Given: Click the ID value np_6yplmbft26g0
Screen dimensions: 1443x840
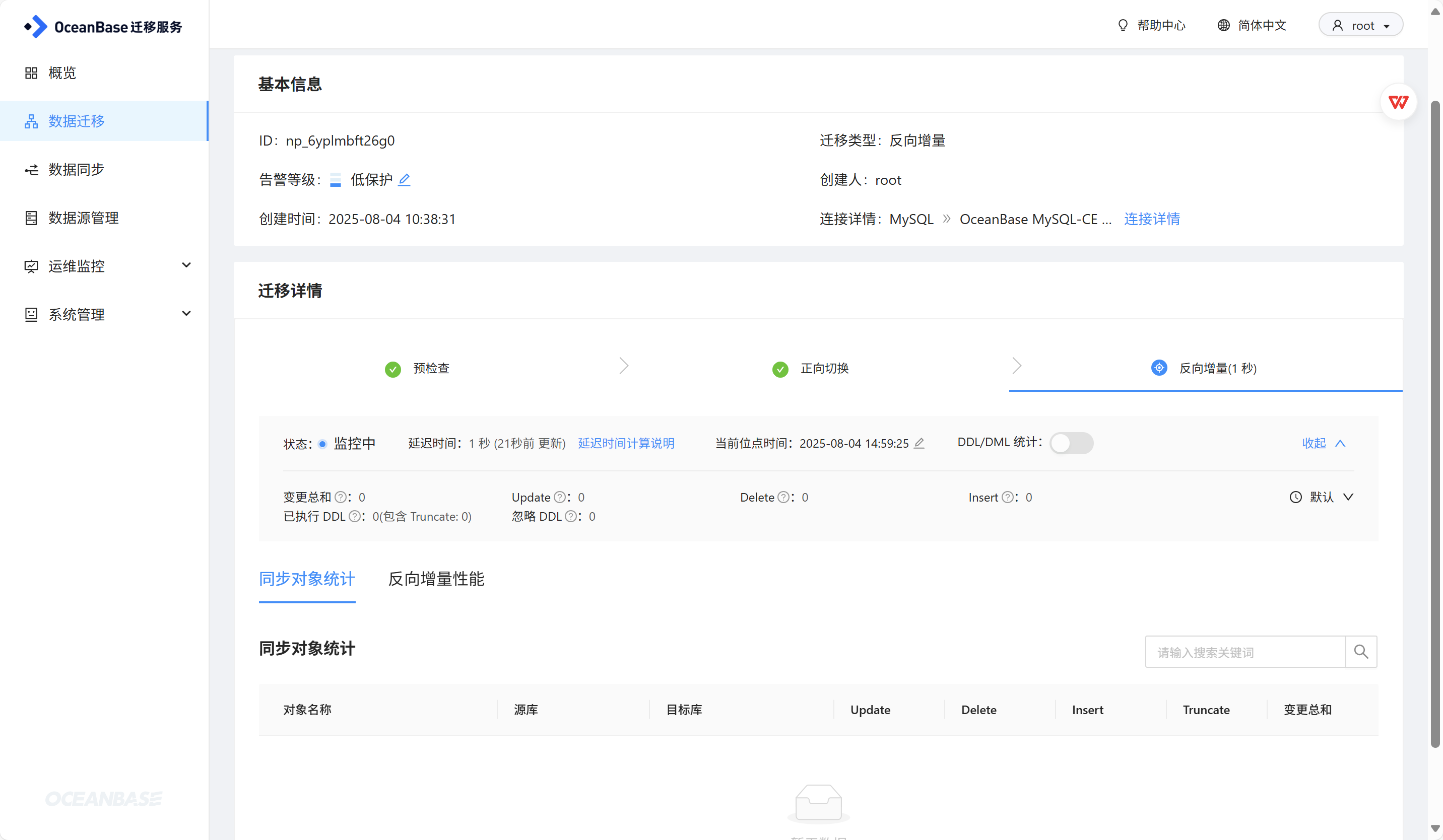Looking at the screenshot, I should pos(340,141).
